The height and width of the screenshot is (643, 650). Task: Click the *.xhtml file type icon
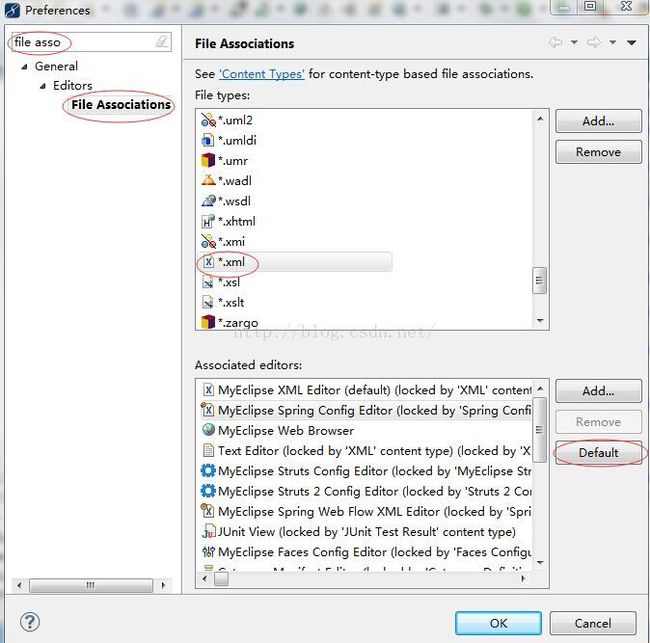click(208, 221)
